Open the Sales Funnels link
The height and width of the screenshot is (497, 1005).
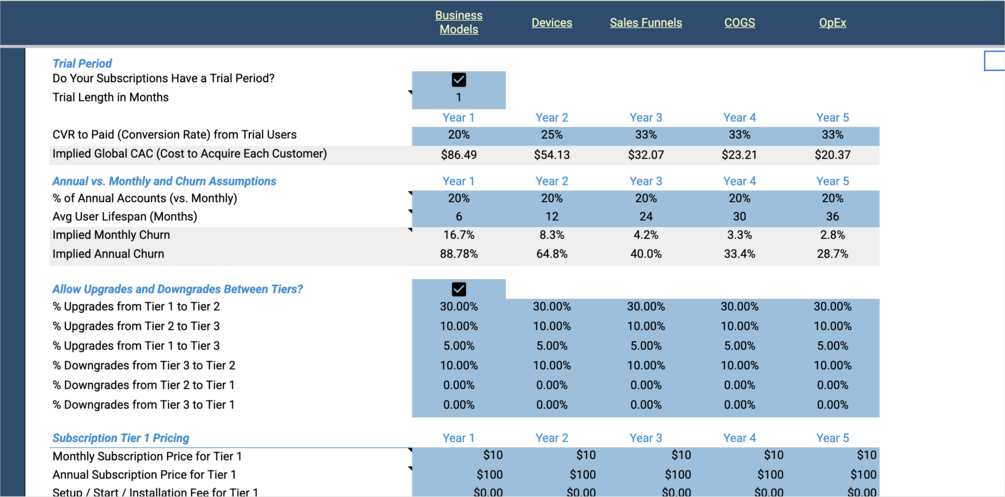pos(645,22)
